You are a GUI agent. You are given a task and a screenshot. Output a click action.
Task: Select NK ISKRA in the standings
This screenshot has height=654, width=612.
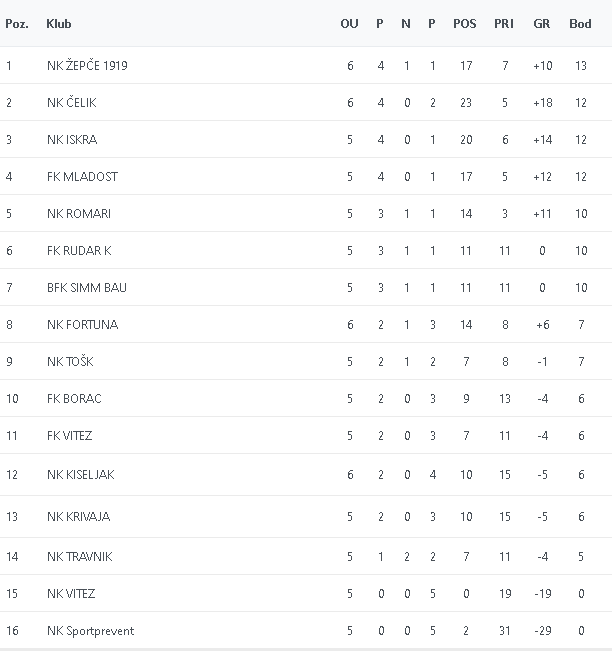click(x=72, y=140)
